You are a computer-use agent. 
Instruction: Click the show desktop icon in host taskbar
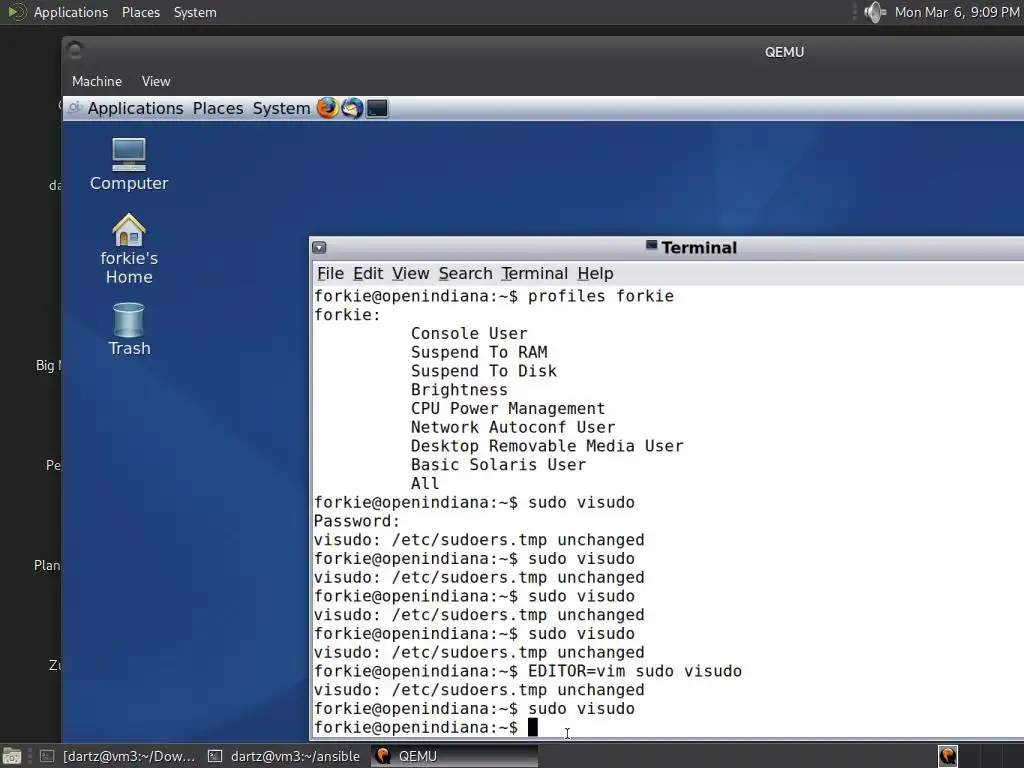[x=12, y=756]
